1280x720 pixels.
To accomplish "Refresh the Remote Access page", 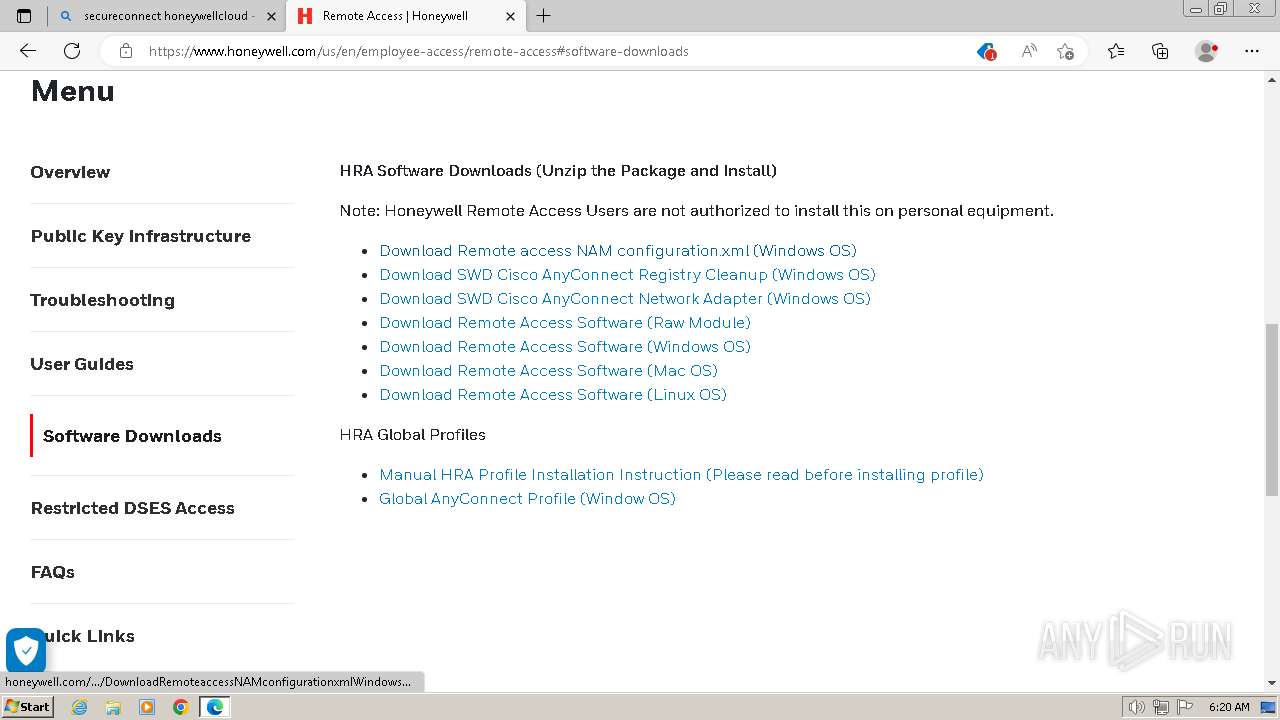I will (x=72, y=51).
